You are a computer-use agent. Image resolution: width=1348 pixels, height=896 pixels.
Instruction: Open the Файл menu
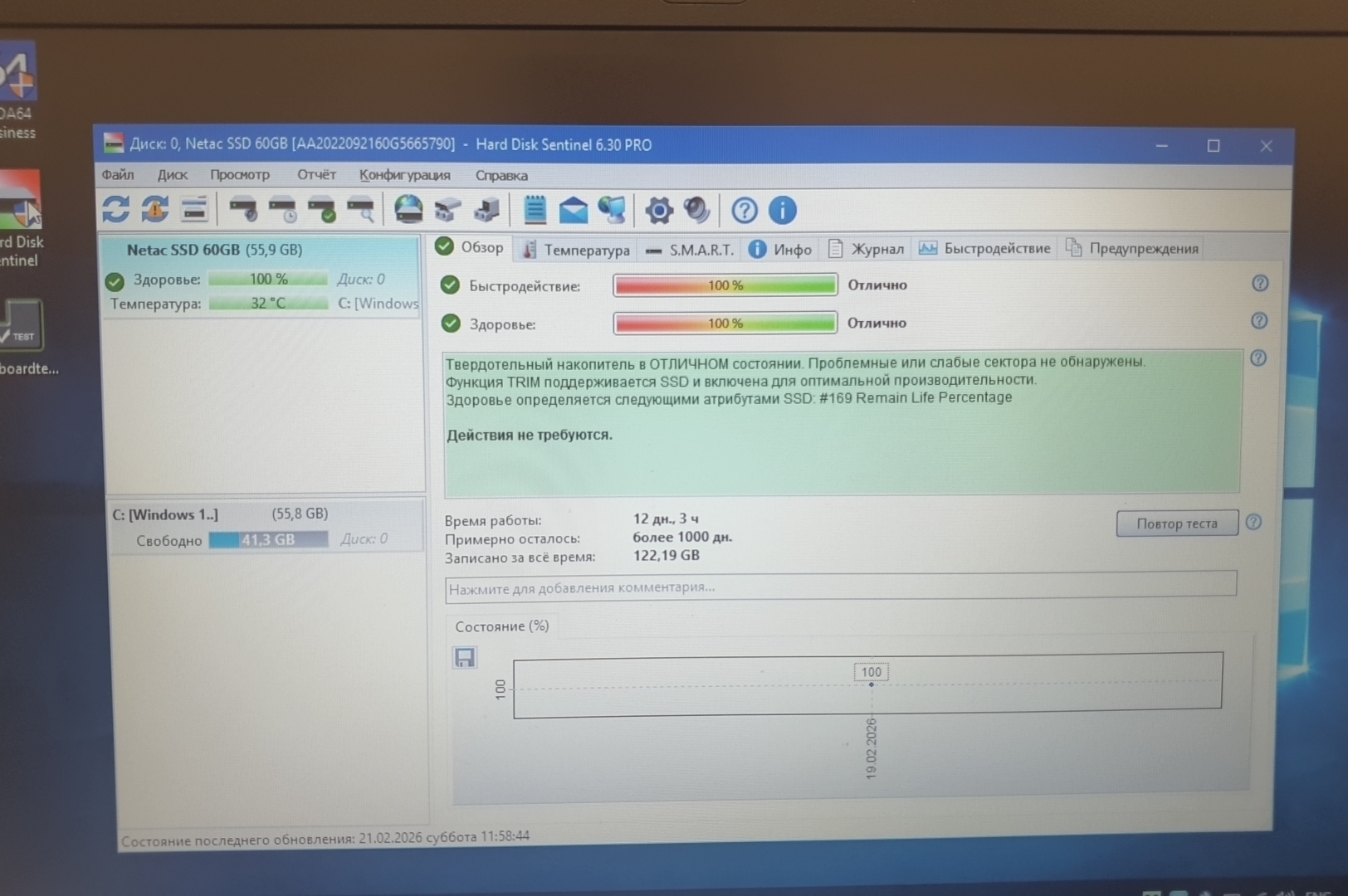pos(118,175)
